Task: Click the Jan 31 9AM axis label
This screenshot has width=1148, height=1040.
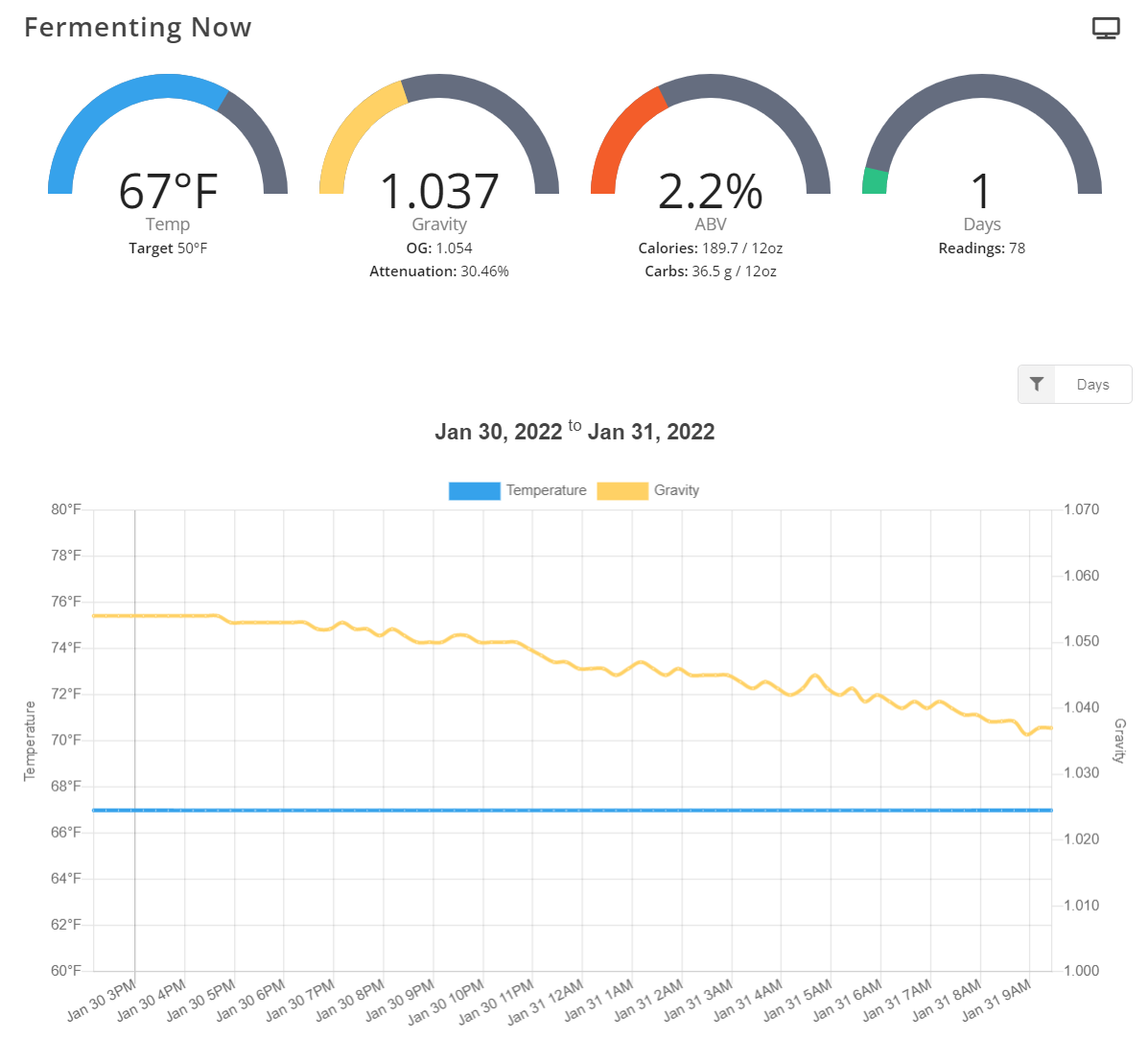Action: pos(996,1000)
